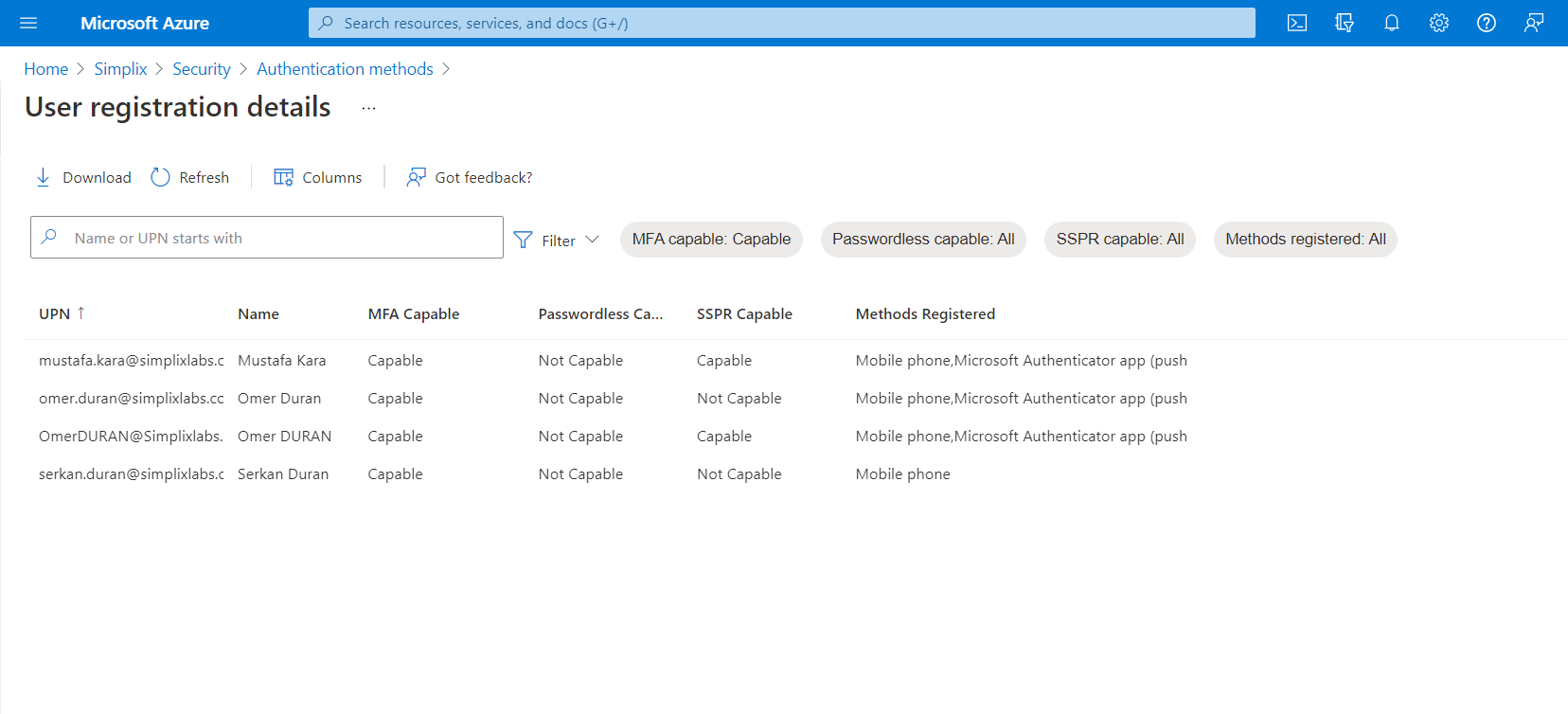
Task: Click the UPN sort ascending arrow
Action: coord(81,312)
